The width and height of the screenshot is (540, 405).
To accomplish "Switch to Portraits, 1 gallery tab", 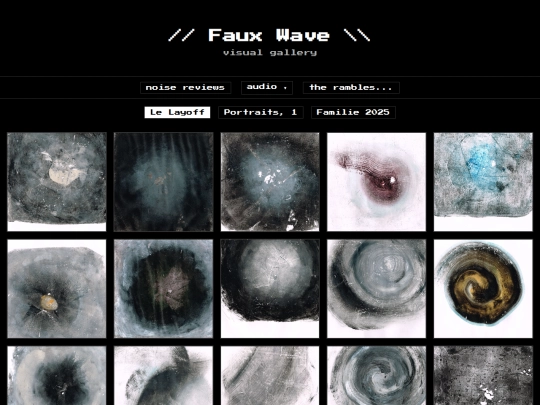I will [x=261, y=112].
